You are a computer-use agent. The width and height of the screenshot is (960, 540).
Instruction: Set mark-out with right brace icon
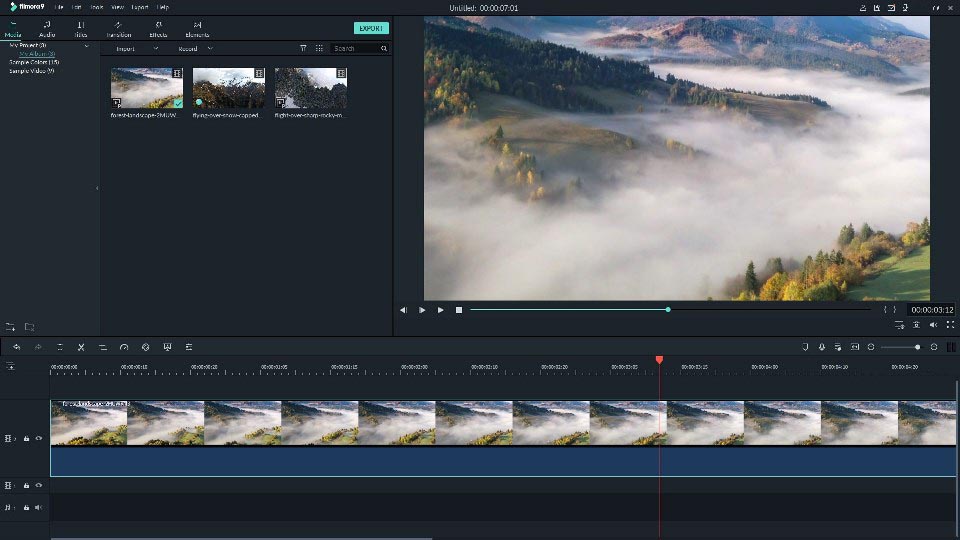coord(894,310)
